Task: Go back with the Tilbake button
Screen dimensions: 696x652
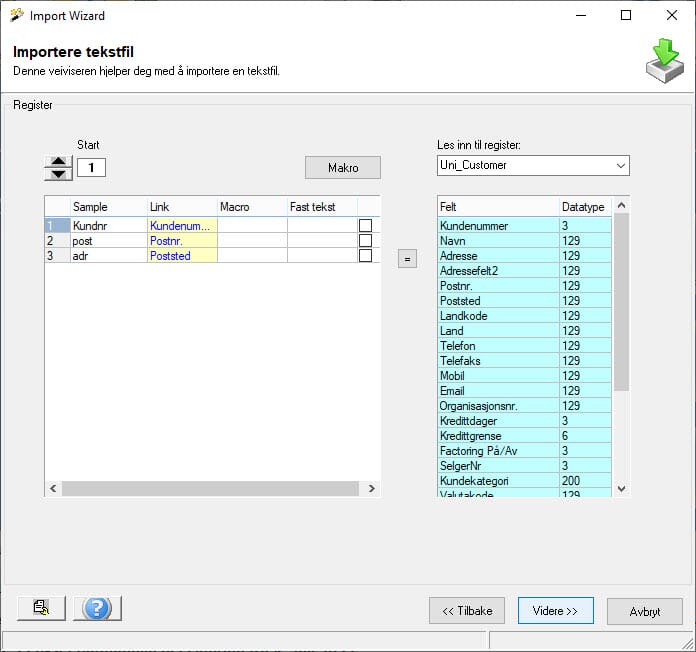Action: click(x=467, y=611)
